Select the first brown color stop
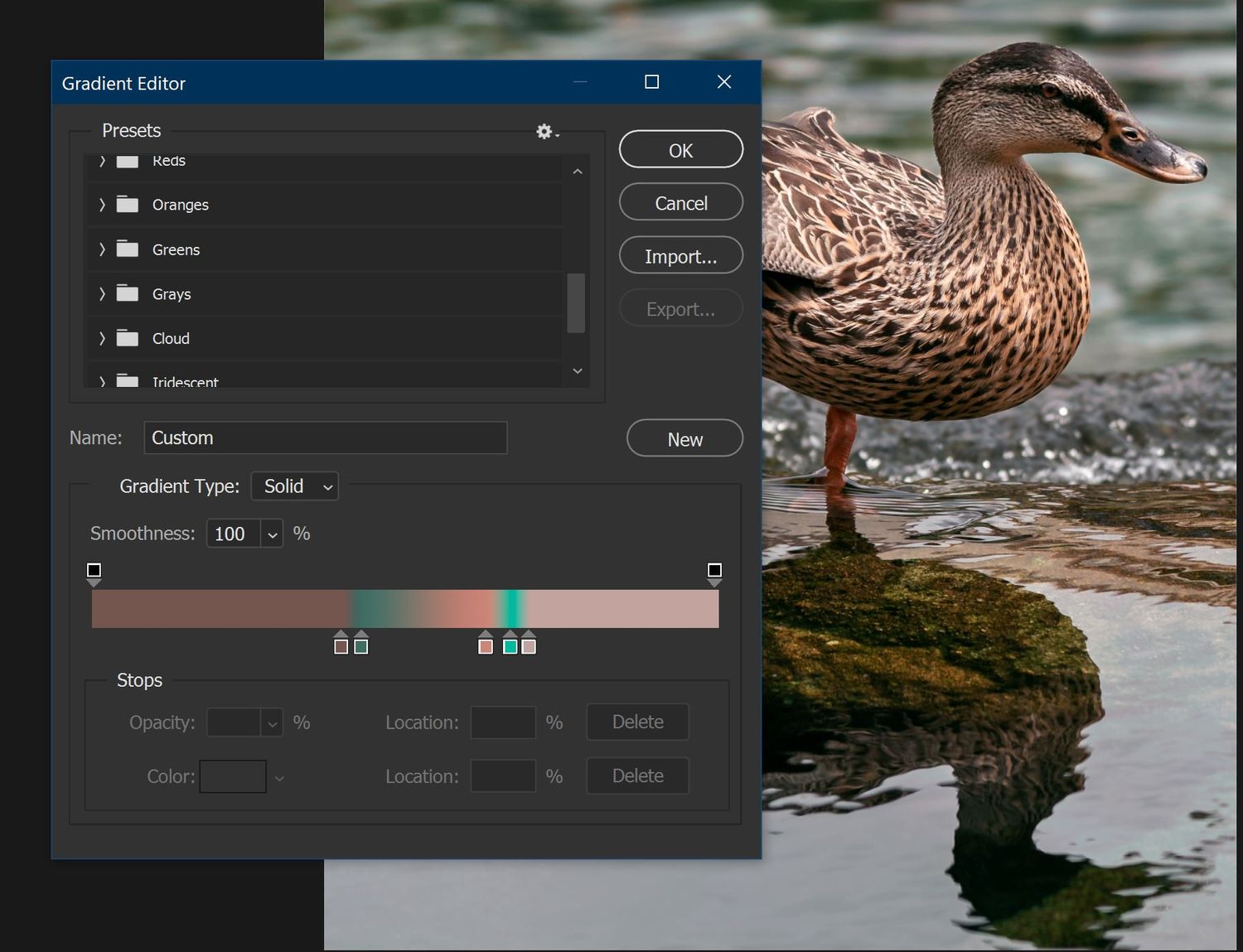The width and height of the screenshot is (1243, 952). 341,645
